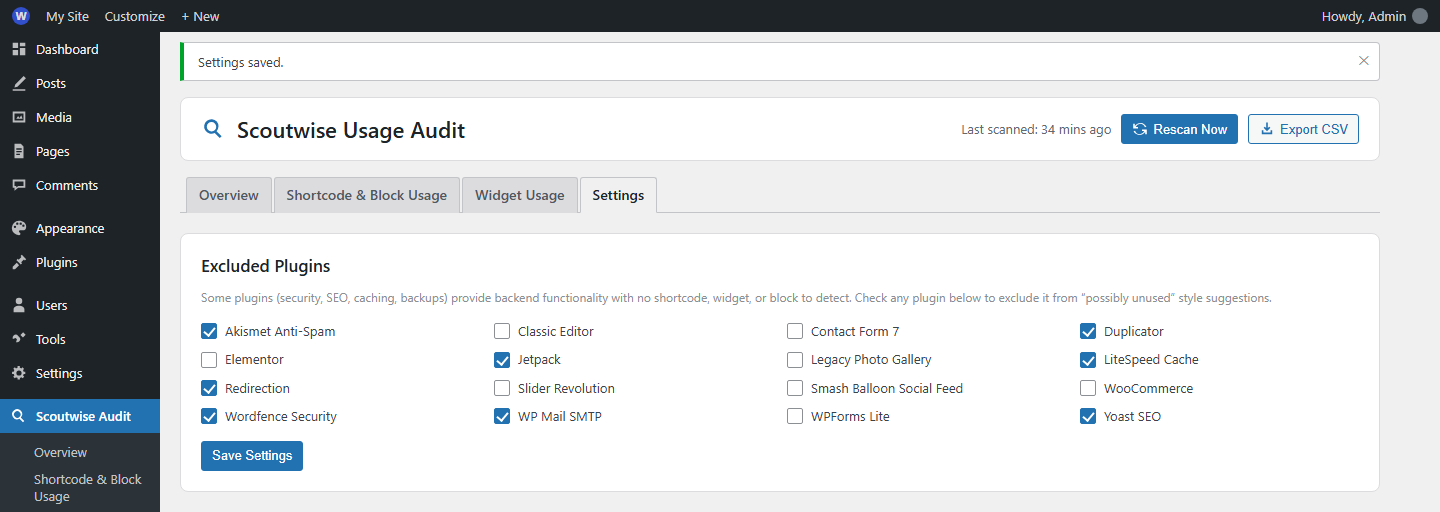Select the Settings tab
Image resolution: width=1440 pixels, height=512 pixels.
pyautogui.click(x=618, y=195)
